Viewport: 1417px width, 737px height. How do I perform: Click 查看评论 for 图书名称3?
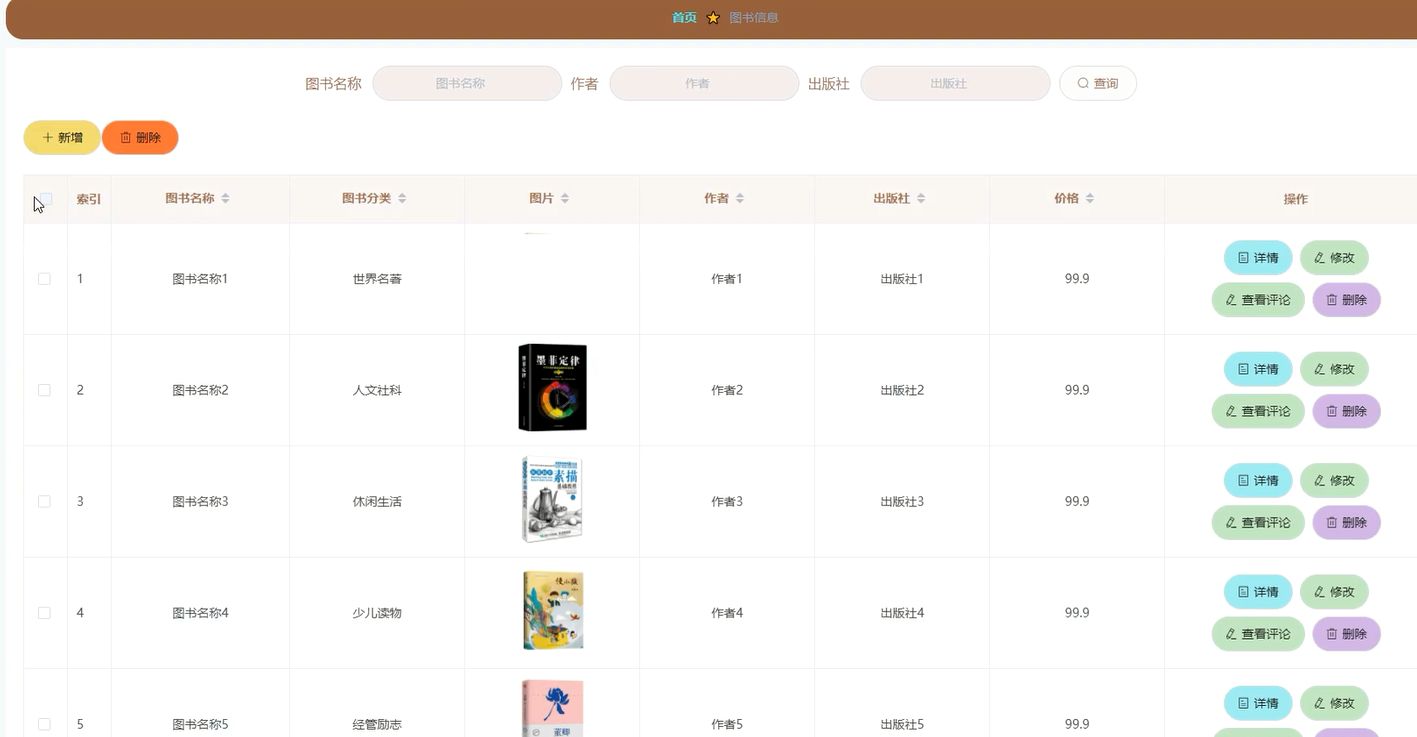[x=1258, y=523]
